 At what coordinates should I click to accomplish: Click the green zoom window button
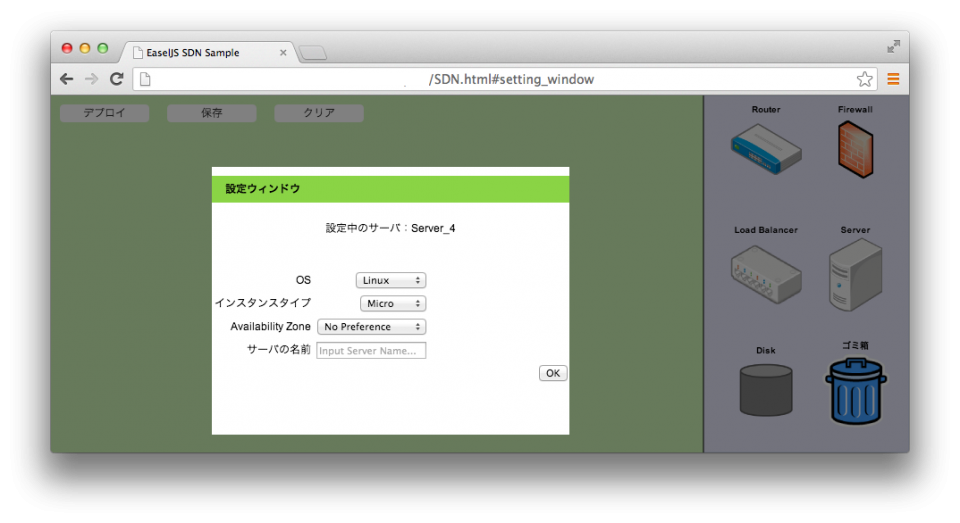coord(103,48)
